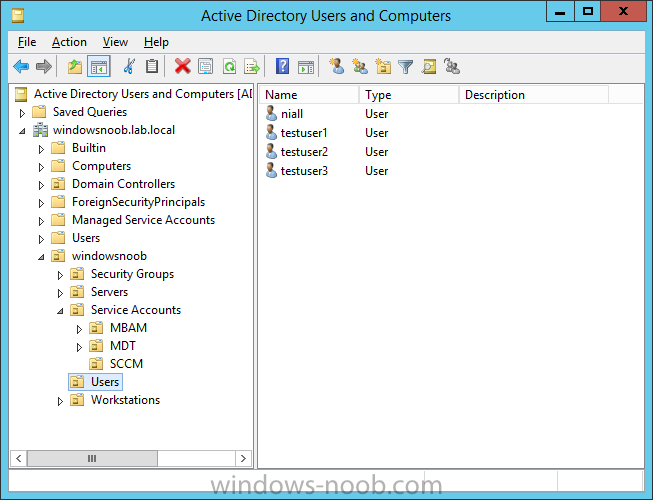Expand the Servers OU
The width and height of the screenshot is (653, 500).
coord(60,293)
